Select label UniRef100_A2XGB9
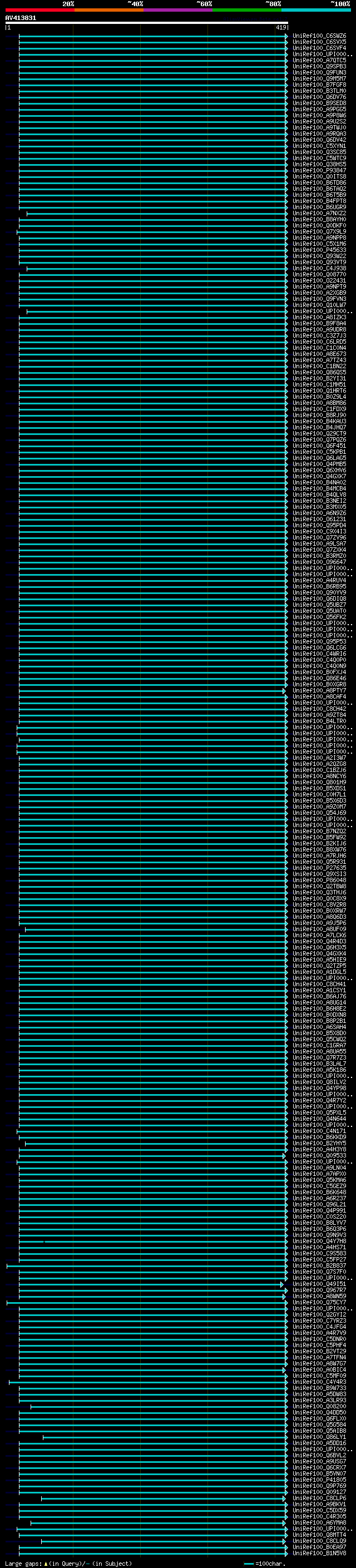This screenshot has width=356, height=1568. (319, 293)
